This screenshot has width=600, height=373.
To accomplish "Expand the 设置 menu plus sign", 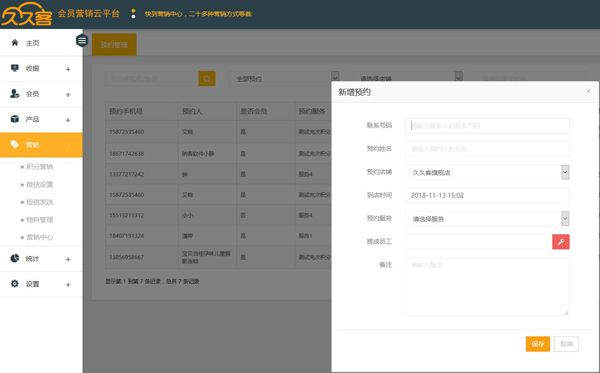I will tap(68, 285).
